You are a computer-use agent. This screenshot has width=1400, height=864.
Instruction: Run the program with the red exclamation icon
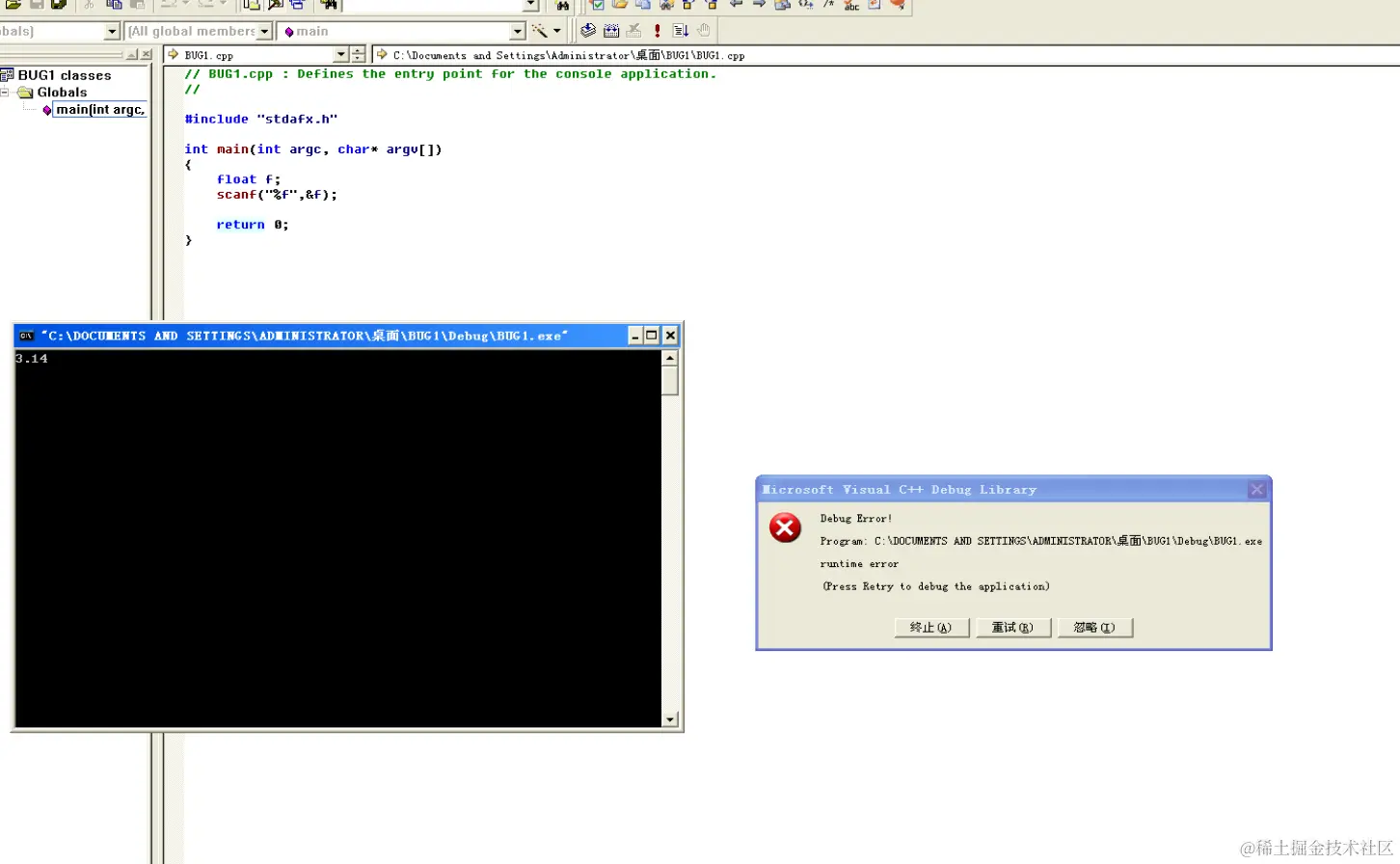[658, 31]
